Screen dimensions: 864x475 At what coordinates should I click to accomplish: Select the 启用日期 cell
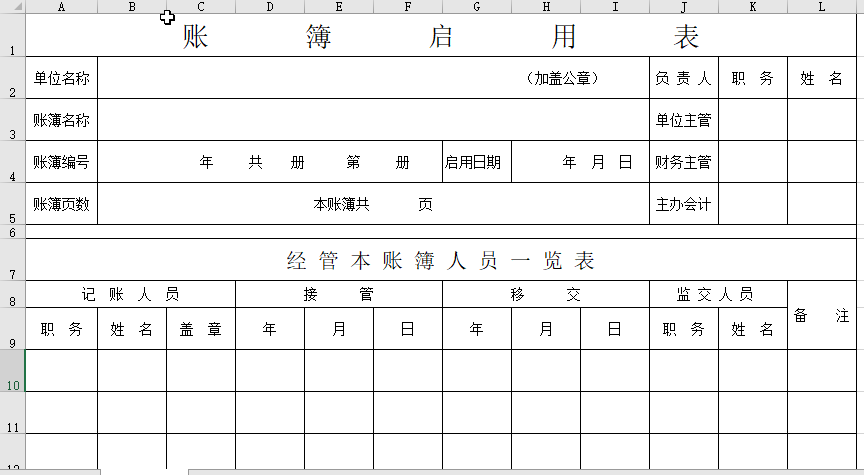point(476,162)
